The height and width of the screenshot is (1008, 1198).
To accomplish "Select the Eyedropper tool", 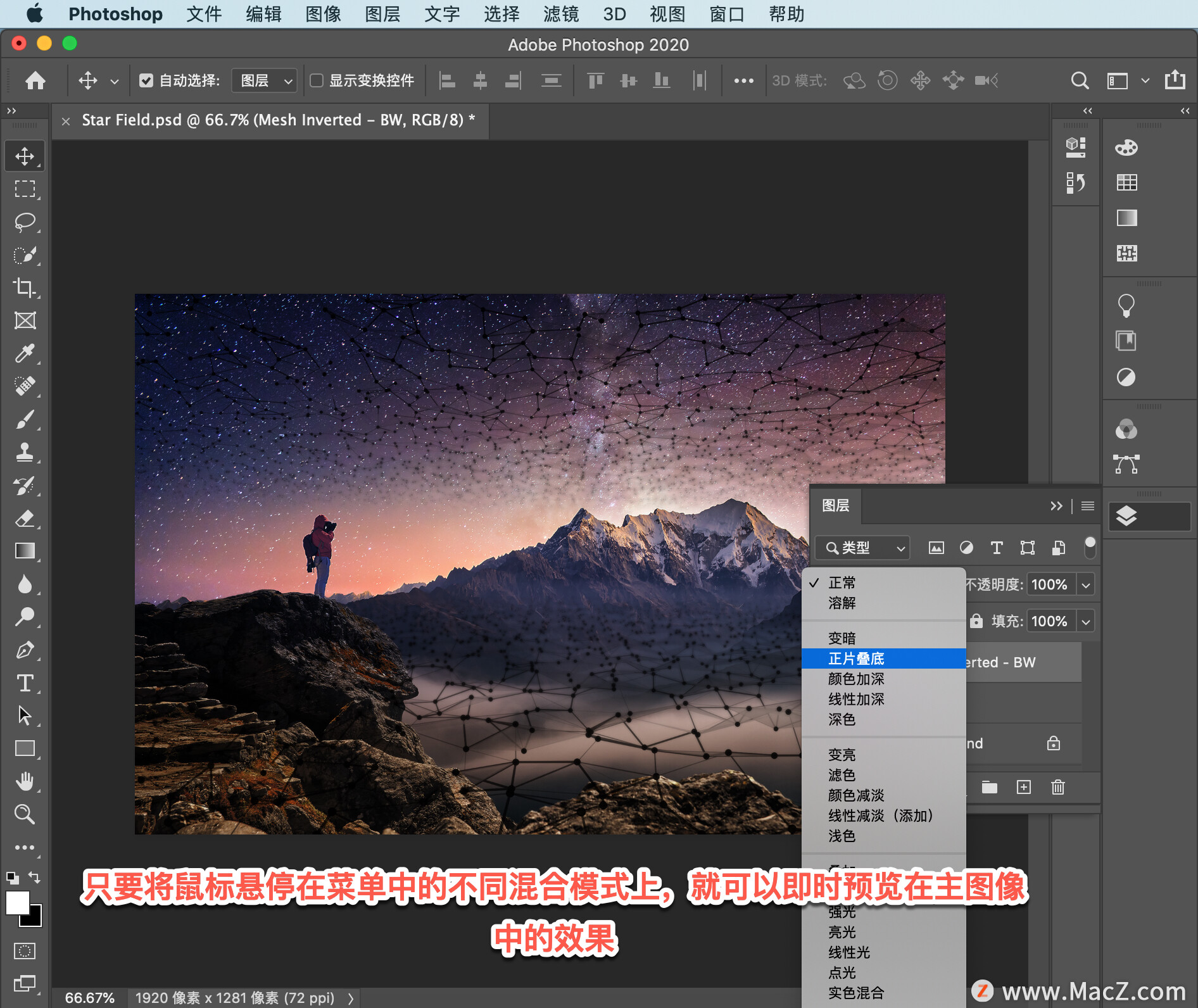I will pos(25,353).
